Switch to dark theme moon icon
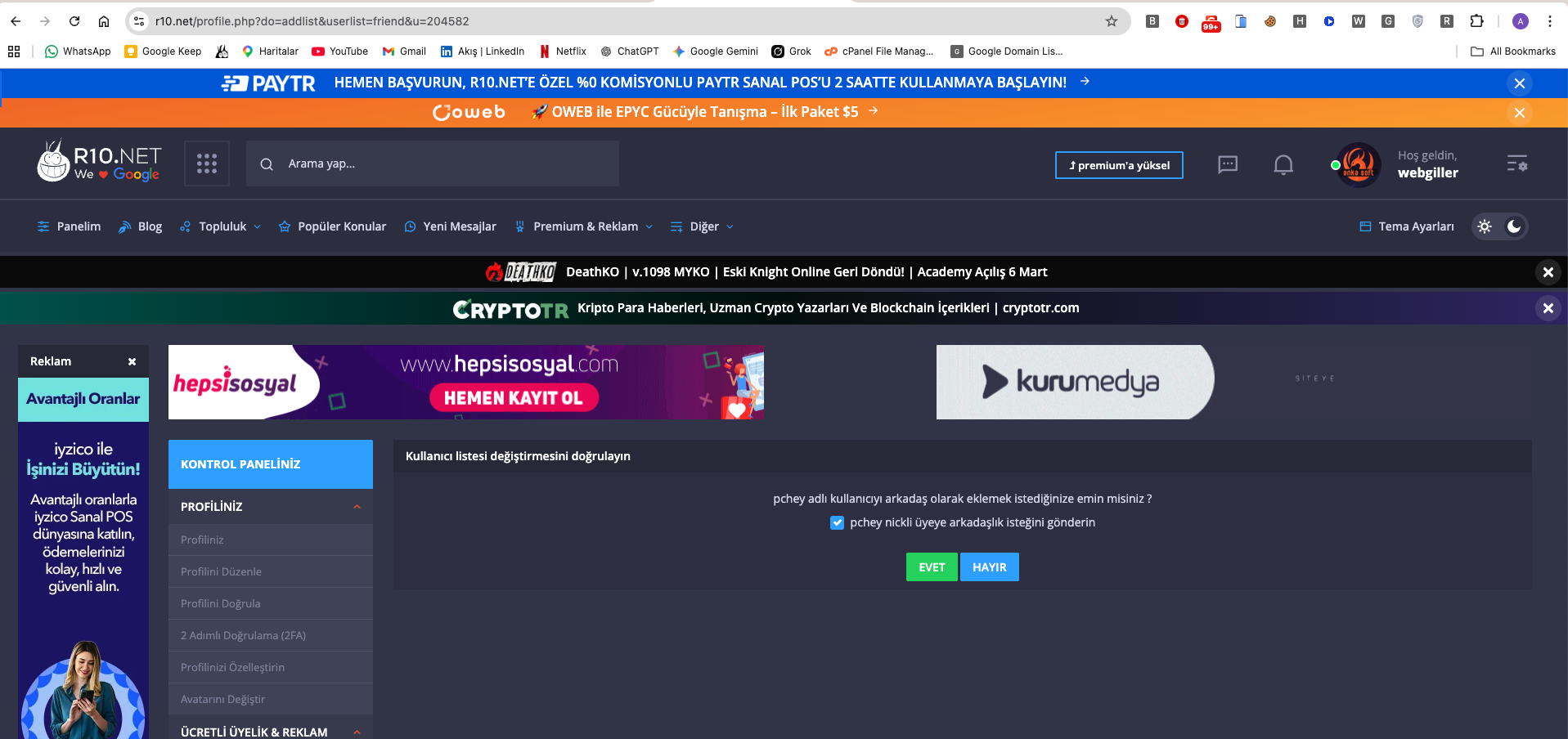The width and height of the screenshot is (1568, 739). 1514,226
